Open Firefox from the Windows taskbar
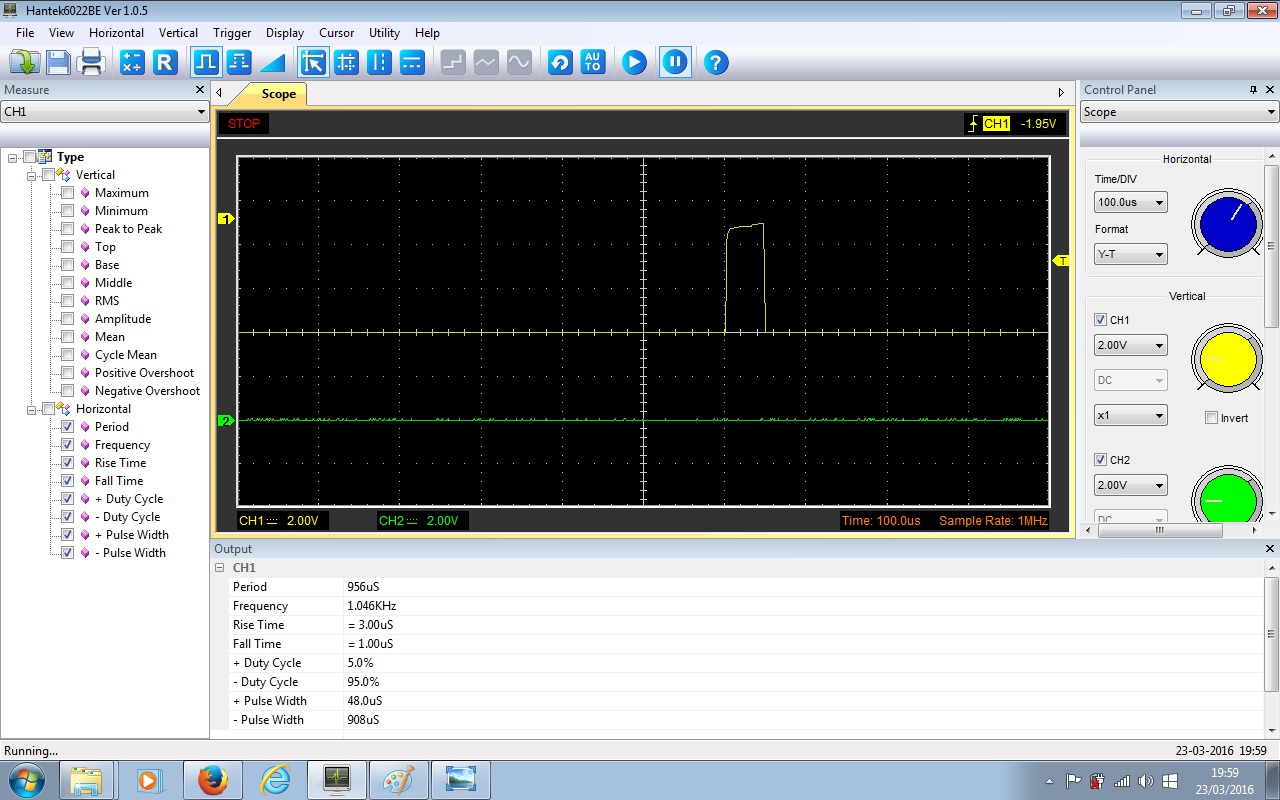This screenshot has height=800, width=1280. tap(212, 779)
